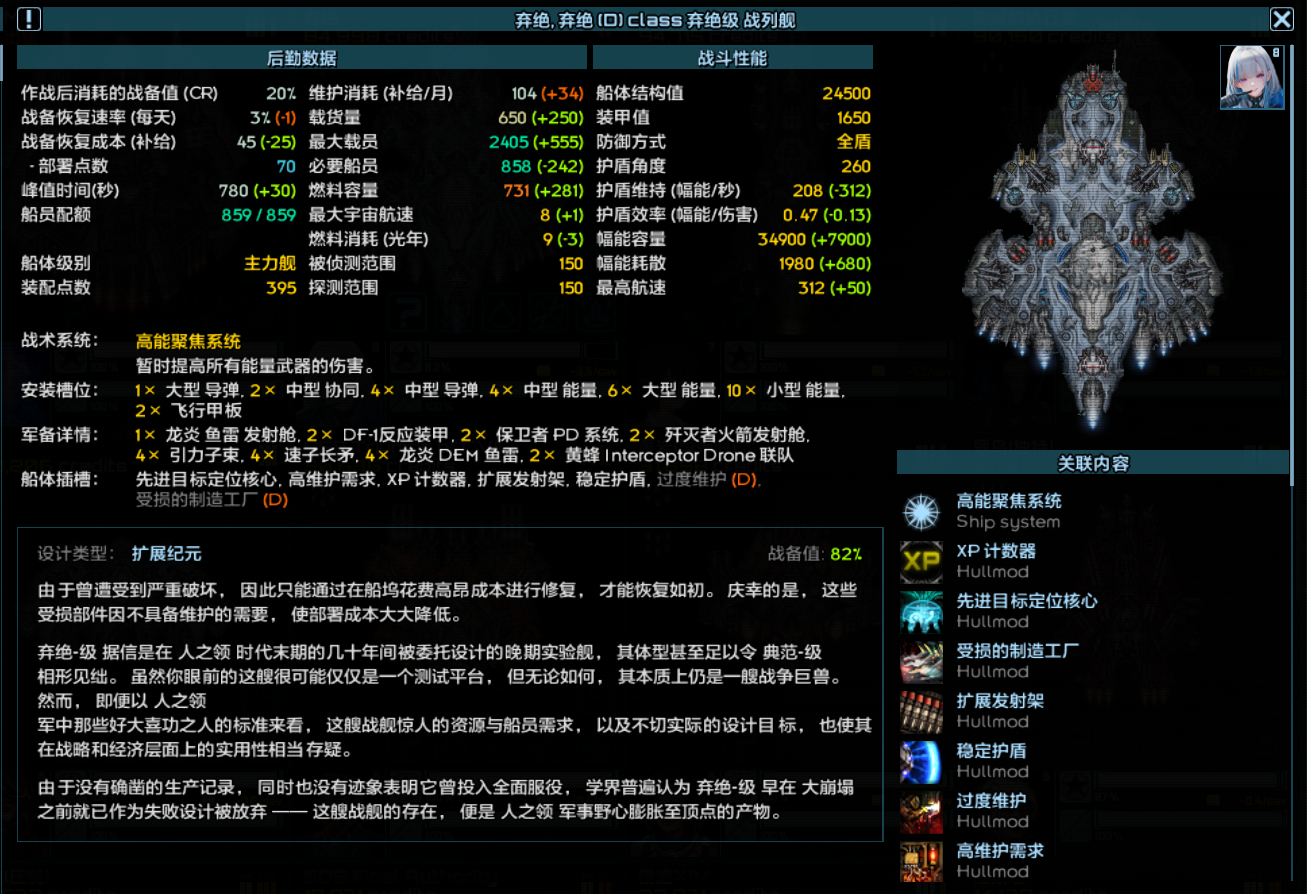Click the yellow 高能聚焦系统 tactical system link
1307x894 pixels.
click(x=188, y=342)
